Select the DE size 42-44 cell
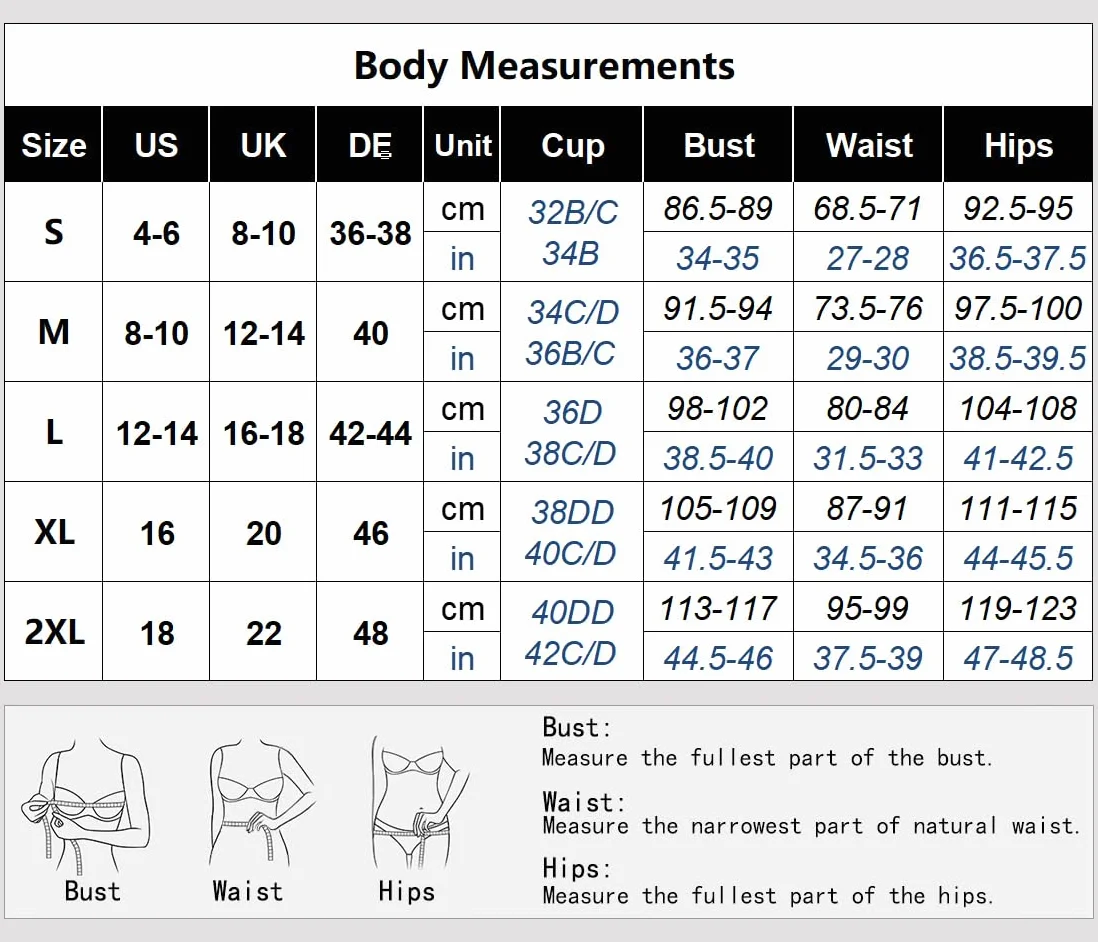This screenshot has height=942, width=1098. point(370,433)
